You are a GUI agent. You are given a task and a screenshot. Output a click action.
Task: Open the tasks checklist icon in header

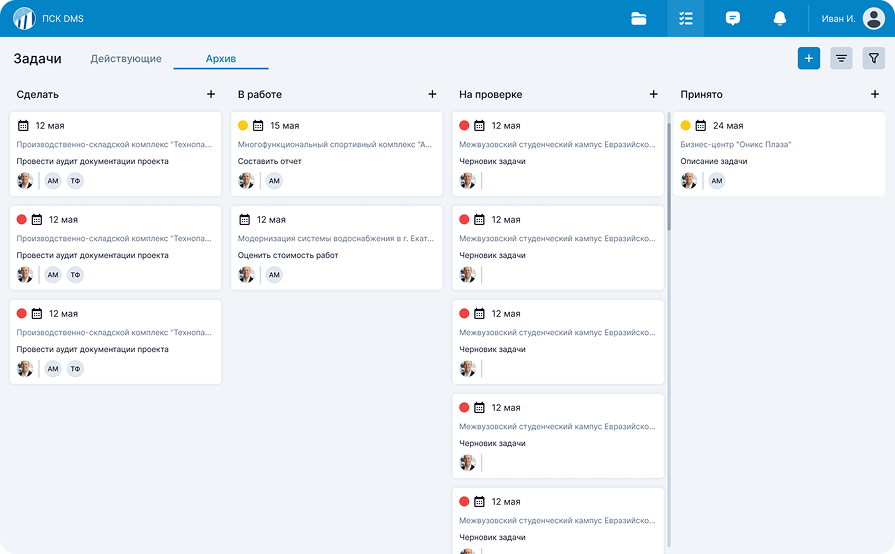coord(685,18)
